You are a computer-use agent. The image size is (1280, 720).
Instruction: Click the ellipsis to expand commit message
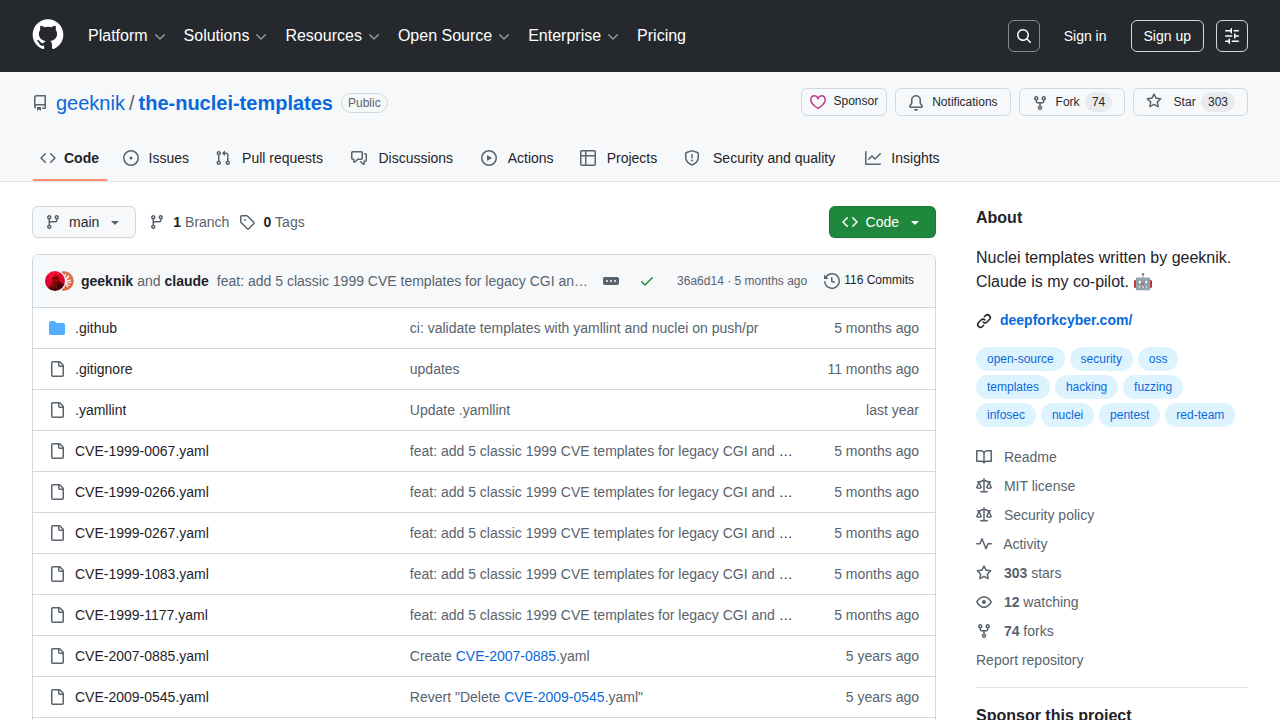[x=611, y=281]
